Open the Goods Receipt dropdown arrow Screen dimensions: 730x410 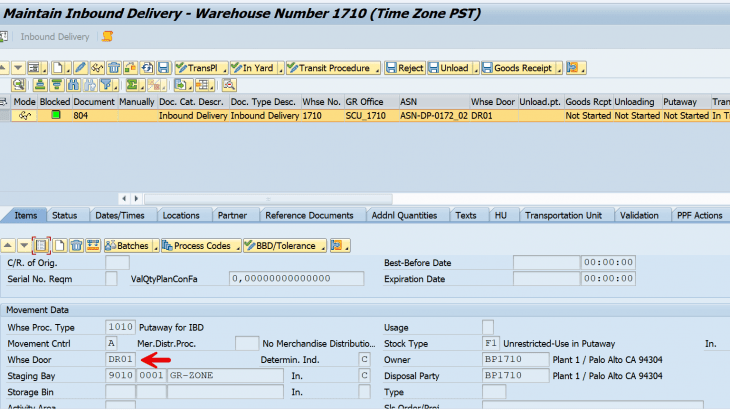tap(559, 70)
